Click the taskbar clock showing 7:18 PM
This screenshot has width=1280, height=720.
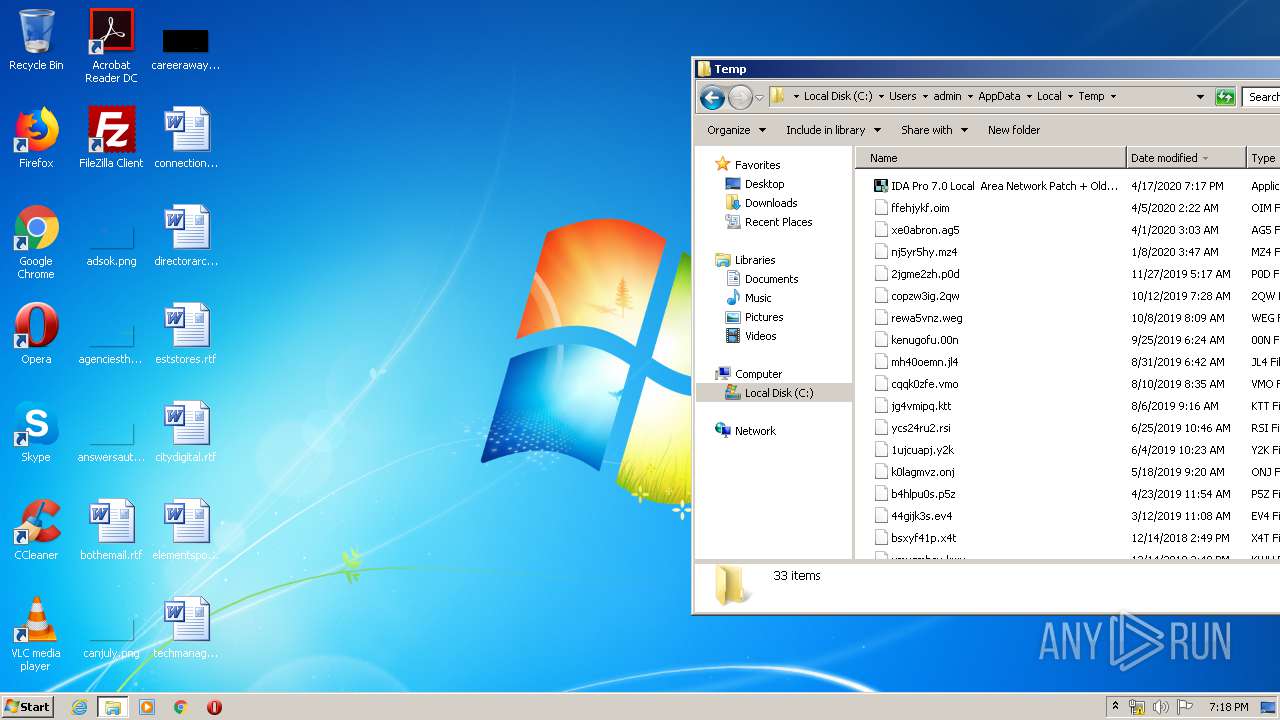pos(1228,707)
